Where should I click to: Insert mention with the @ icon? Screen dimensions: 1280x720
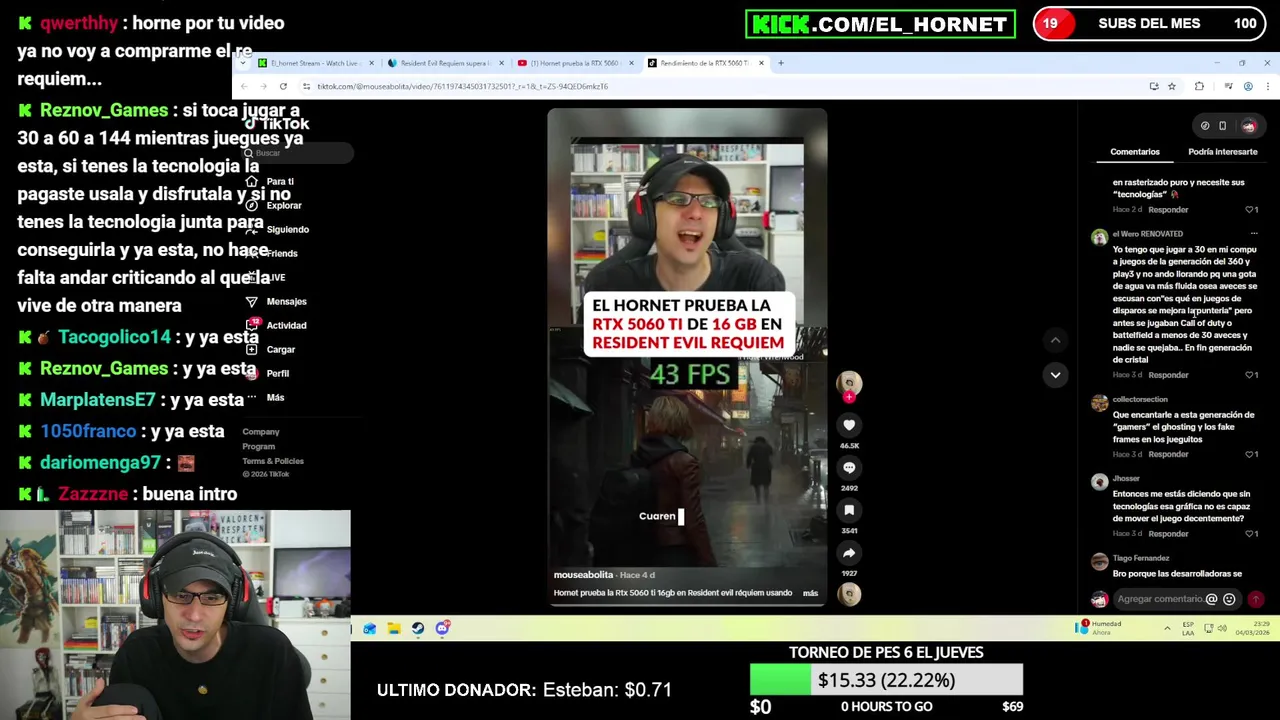point(1211,599)
